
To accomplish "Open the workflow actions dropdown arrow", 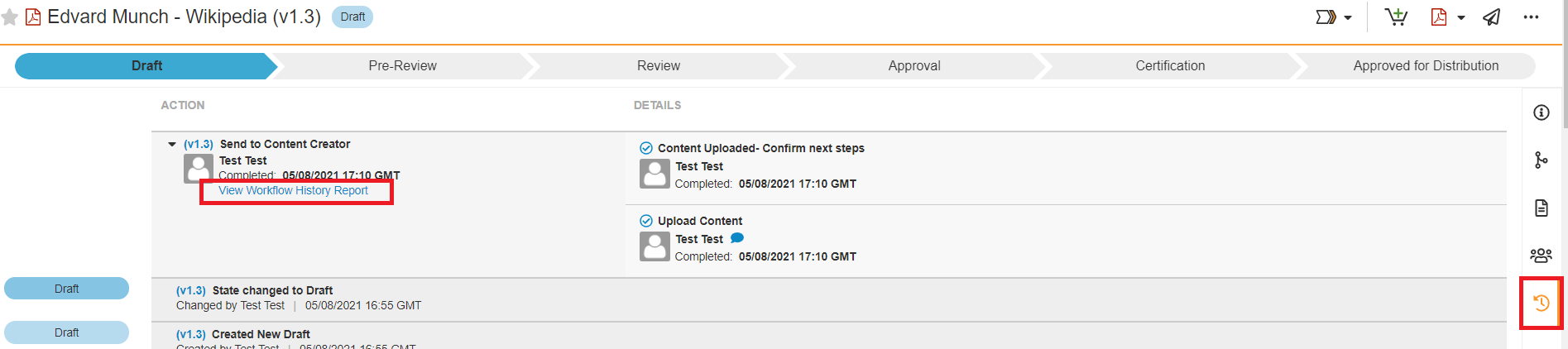I will coord(1348,18).
